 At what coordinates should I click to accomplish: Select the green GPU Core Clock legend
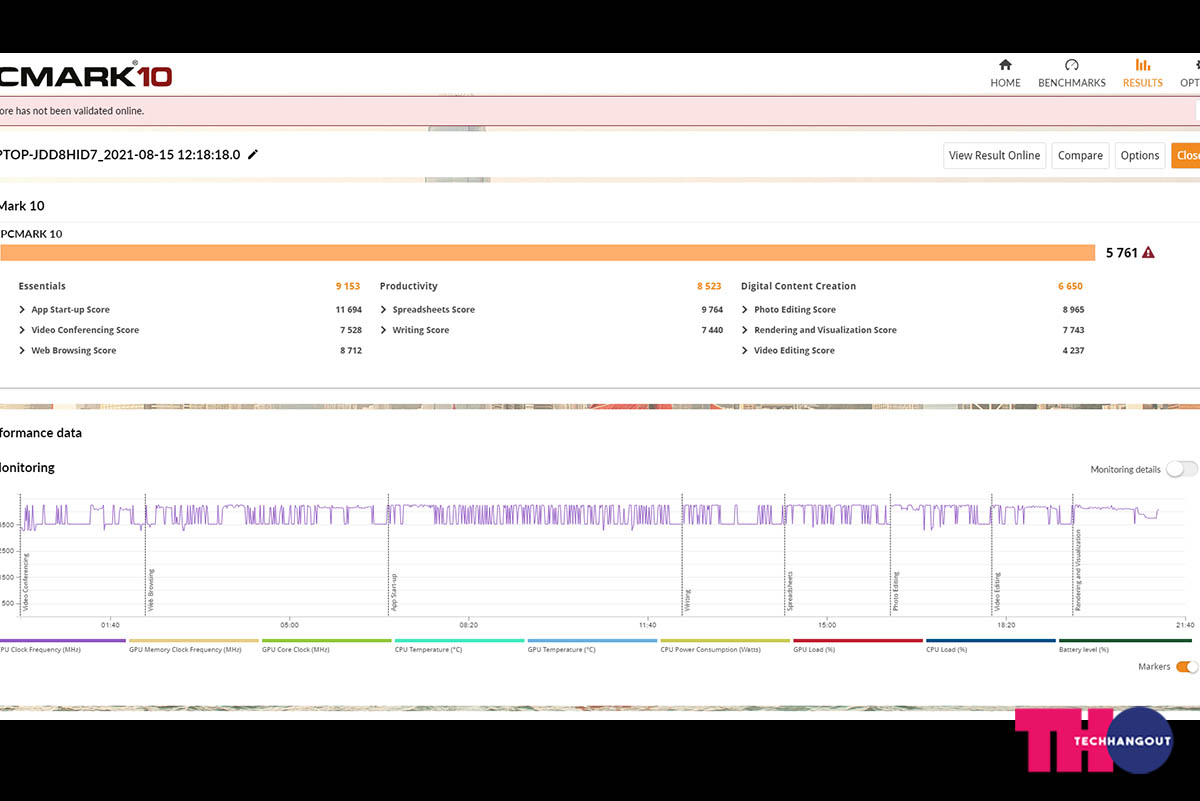(326, 645)
